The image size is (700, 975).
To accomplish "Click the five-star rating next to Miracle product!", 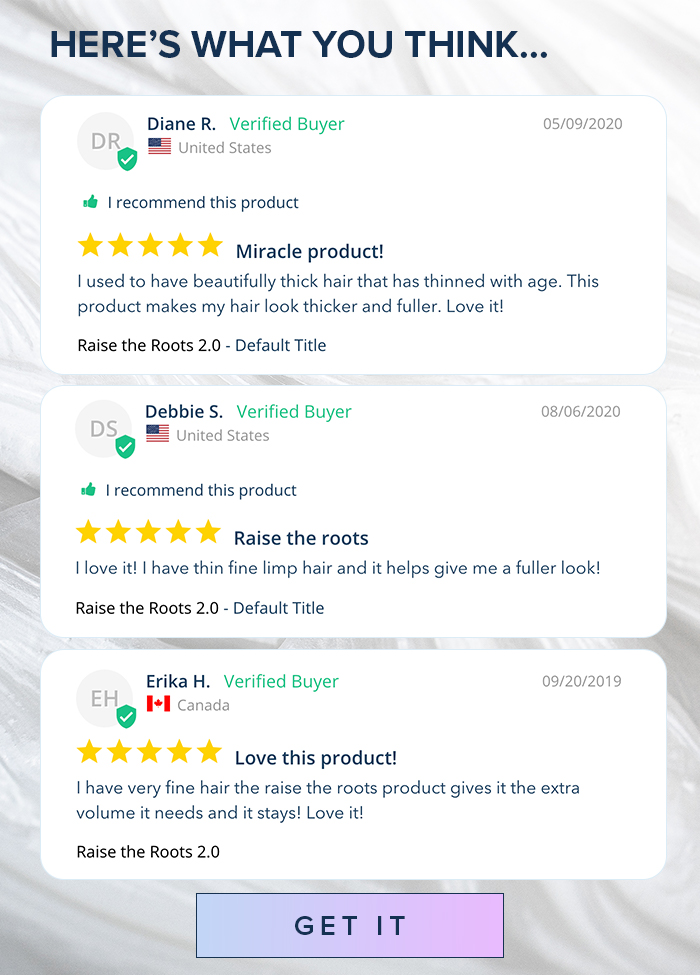I will point(150,245).
